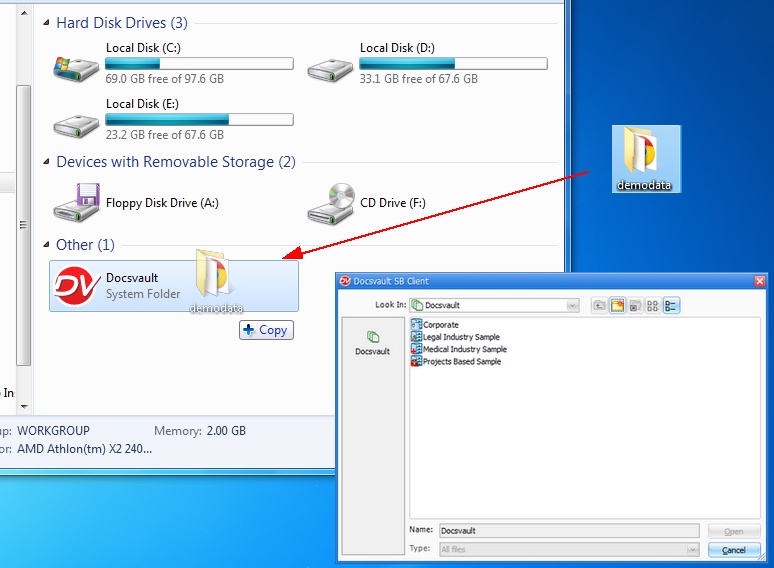Viewport: 774px width, 568px height.
Task: Click the Up One Level toolbar icon
Action: coord(599,306)
